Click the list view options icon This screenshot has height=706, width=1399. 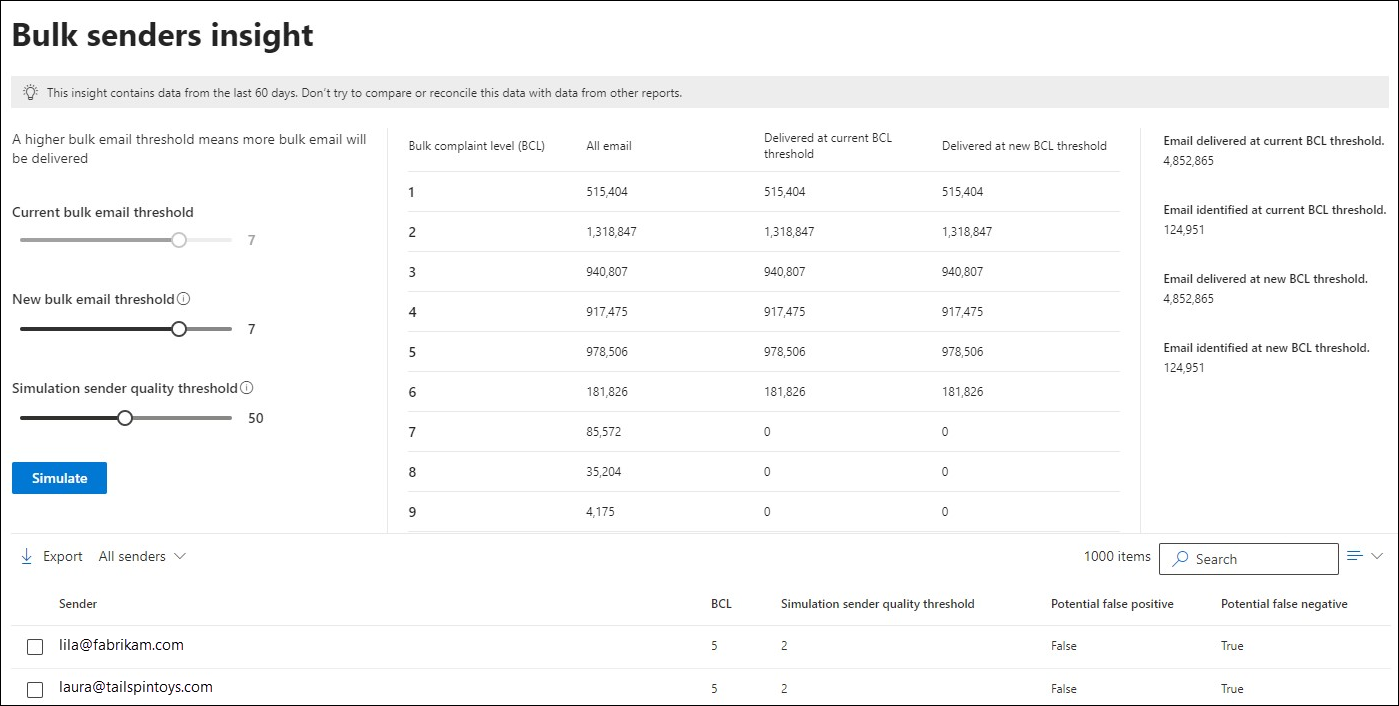(1355, 556)
